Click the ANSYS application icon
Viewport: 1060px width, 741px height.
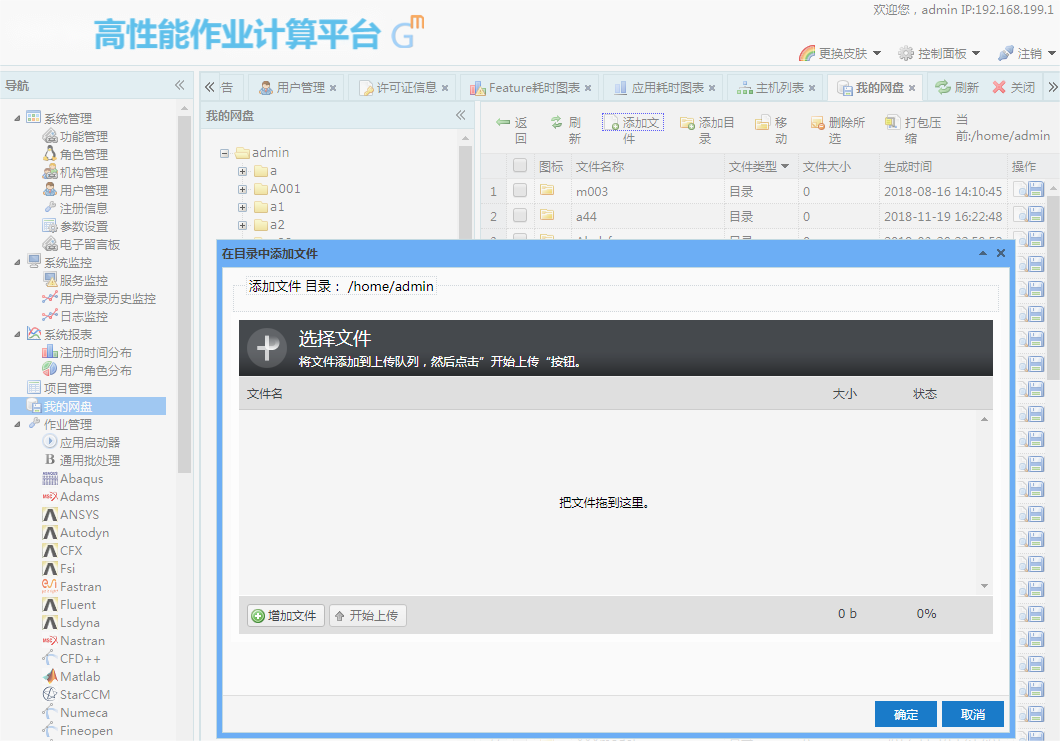pyautogui.click(x=50, y=515)
